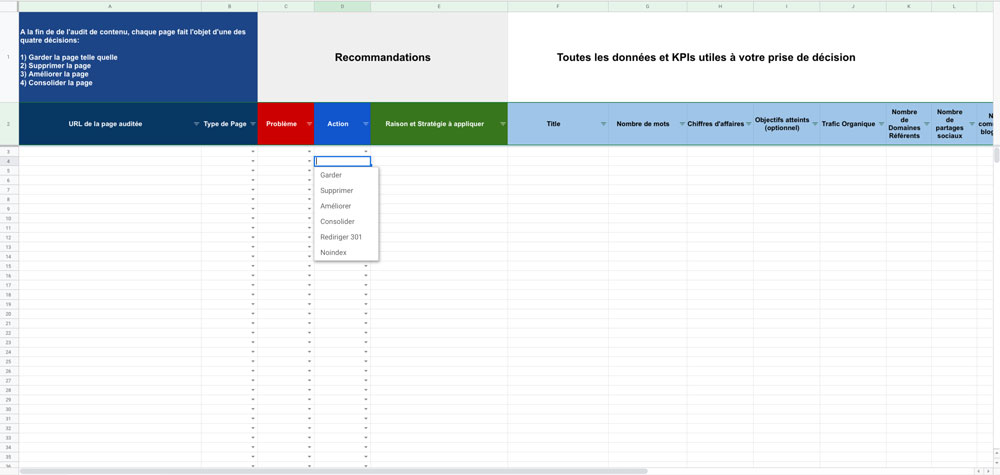Open Raison et Stratégie filter icon

point(503,124)
